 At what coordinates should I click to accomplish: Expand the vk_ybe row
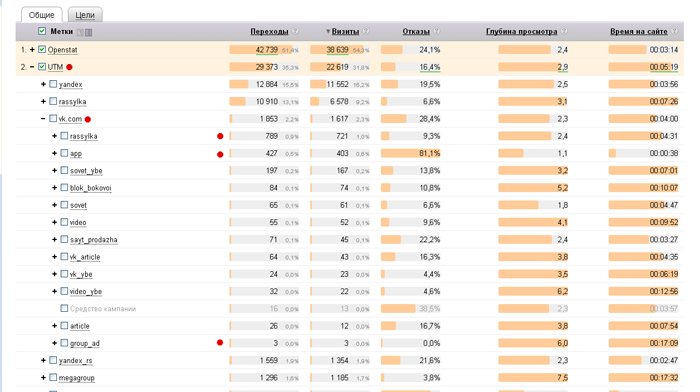[54, 274]
